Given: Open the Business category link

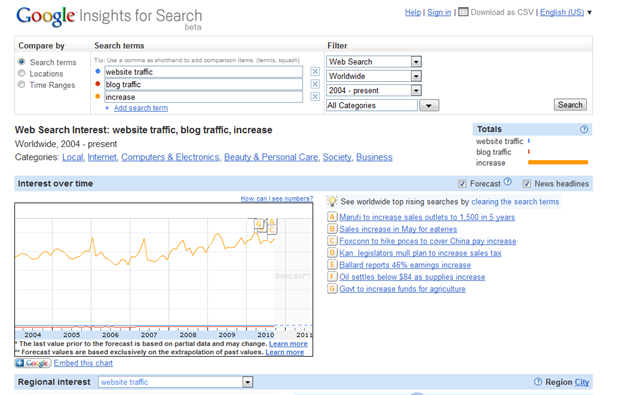Looking at the screenshot, I should [374, 157].
